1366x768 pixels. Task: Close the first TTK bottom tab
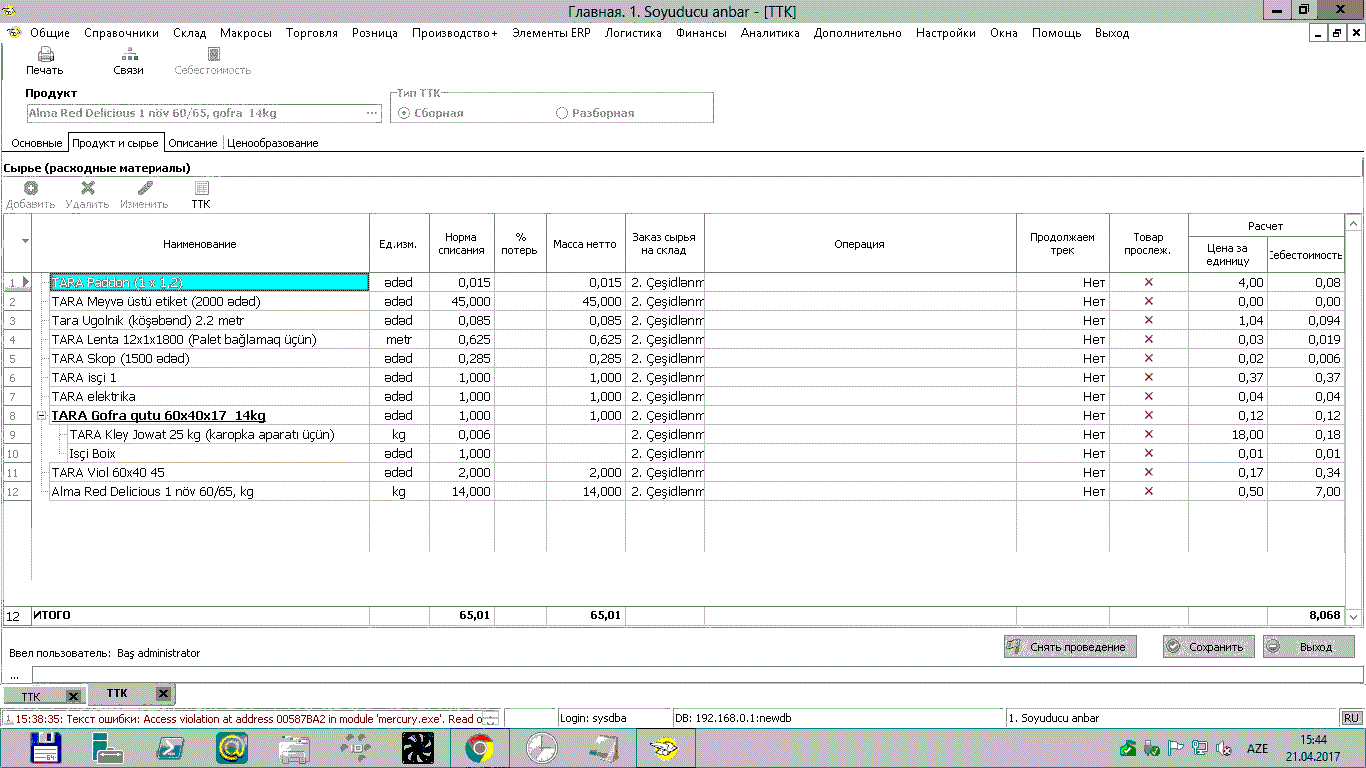click(x=73, y=695)
